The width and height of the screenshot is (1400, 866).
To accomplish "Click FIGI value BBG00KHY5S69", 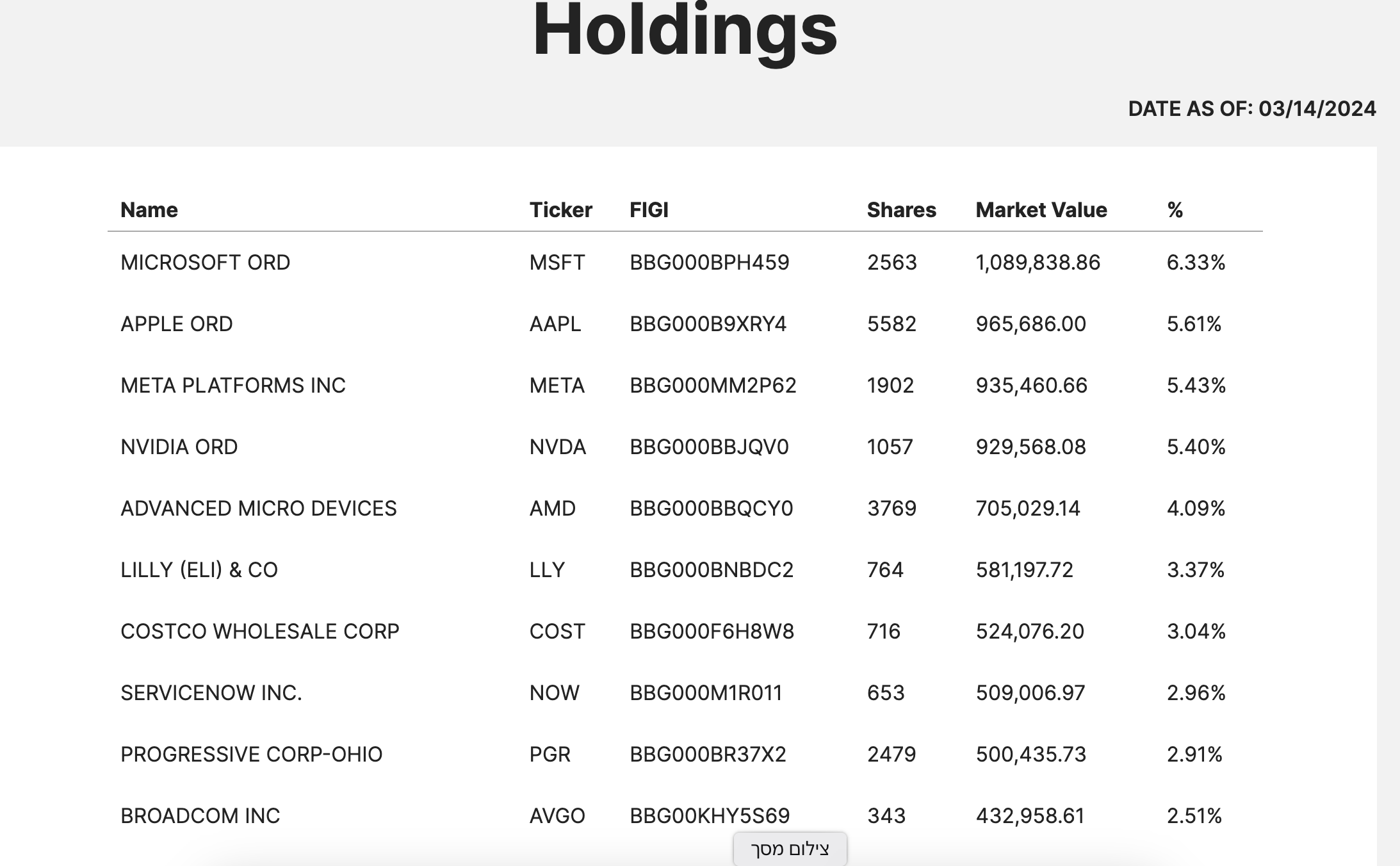I will coord(710,816).
